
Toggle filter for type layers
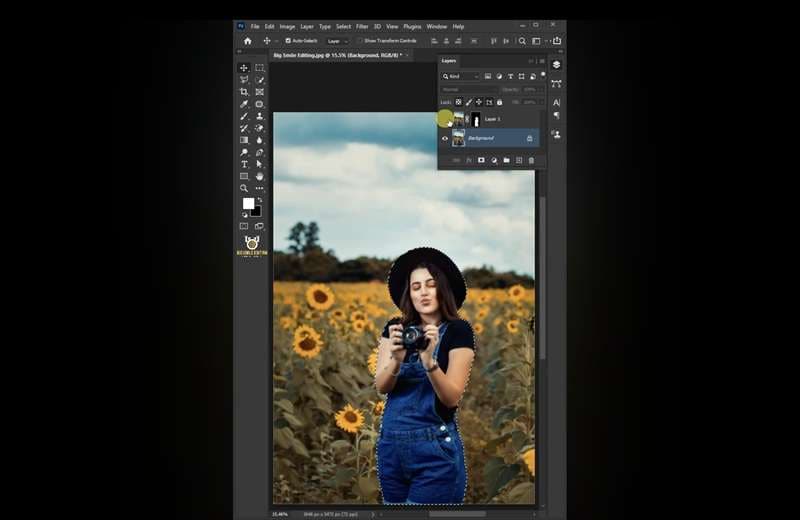tap(510, 76)
